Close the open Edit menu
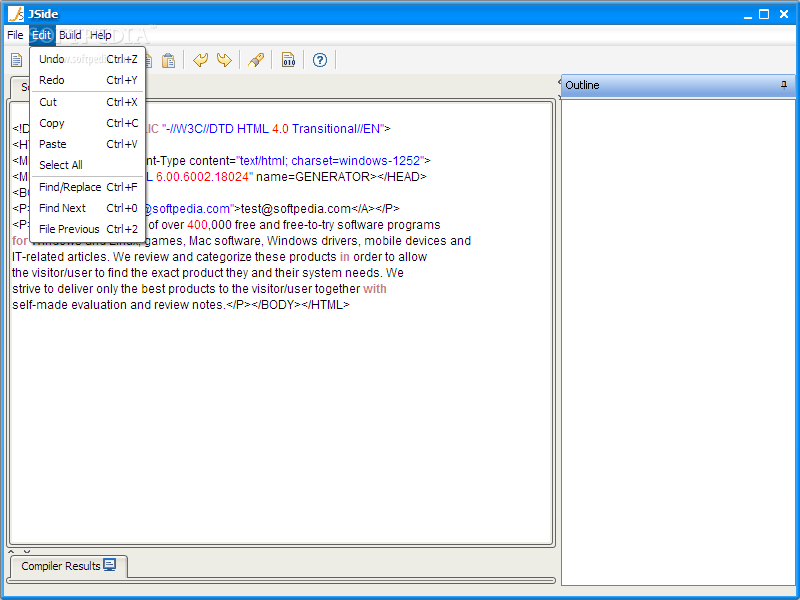This screenshot has height=600, width=800. click(42, 35)
